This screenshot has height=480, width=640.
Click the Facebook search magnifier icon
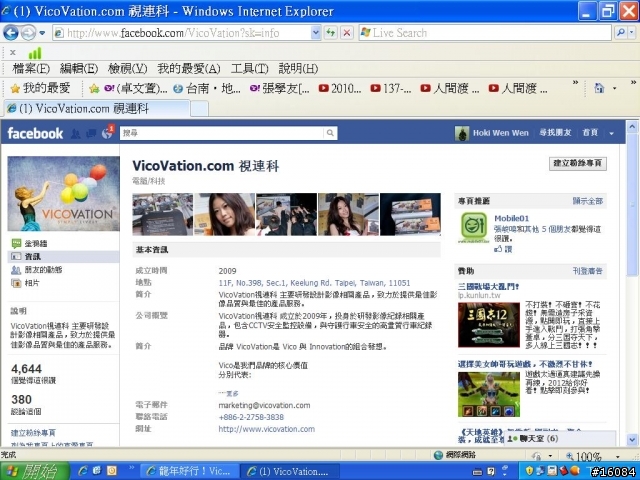(x=330, y=133)
